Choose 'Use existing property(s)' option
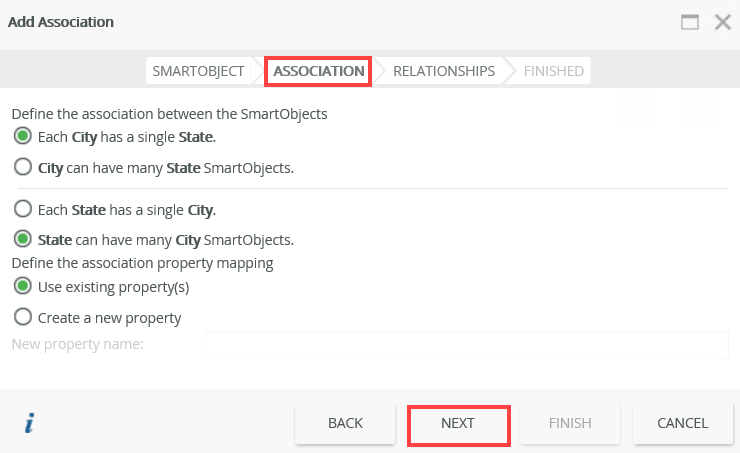 pyautogui.click(x=22, y=287)
